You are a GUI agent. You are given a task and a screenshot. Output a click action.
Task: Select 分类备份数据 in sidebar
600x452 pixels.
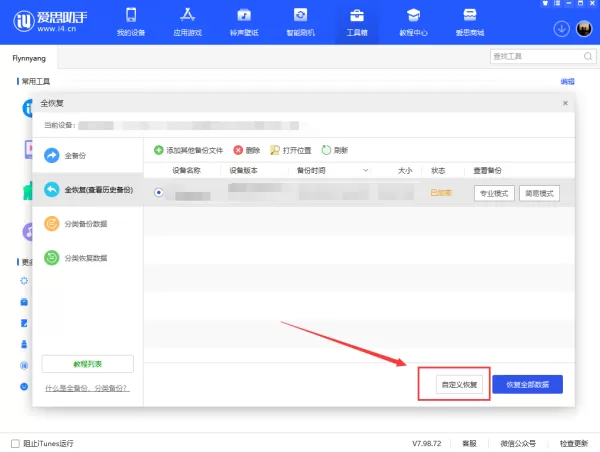(x=88, y=224)
